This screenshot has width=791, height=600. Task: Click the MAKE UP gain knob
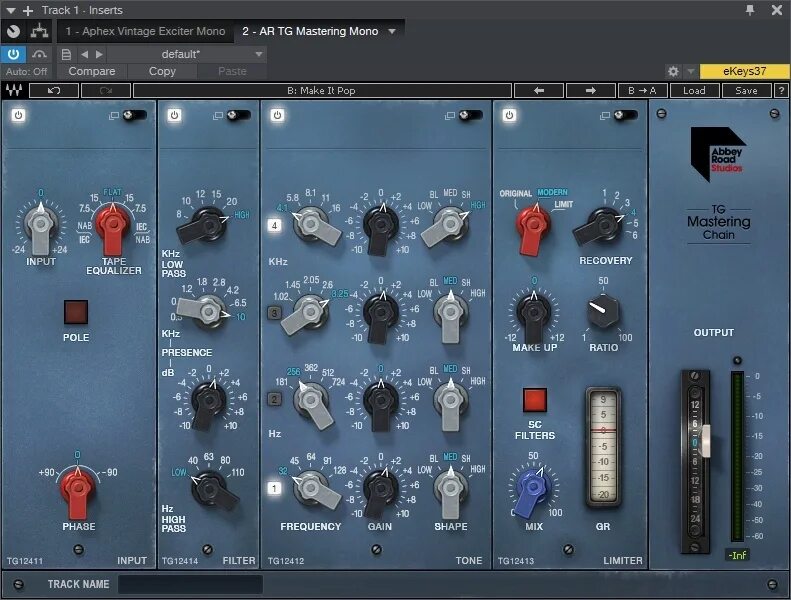[x=534, y=313]
